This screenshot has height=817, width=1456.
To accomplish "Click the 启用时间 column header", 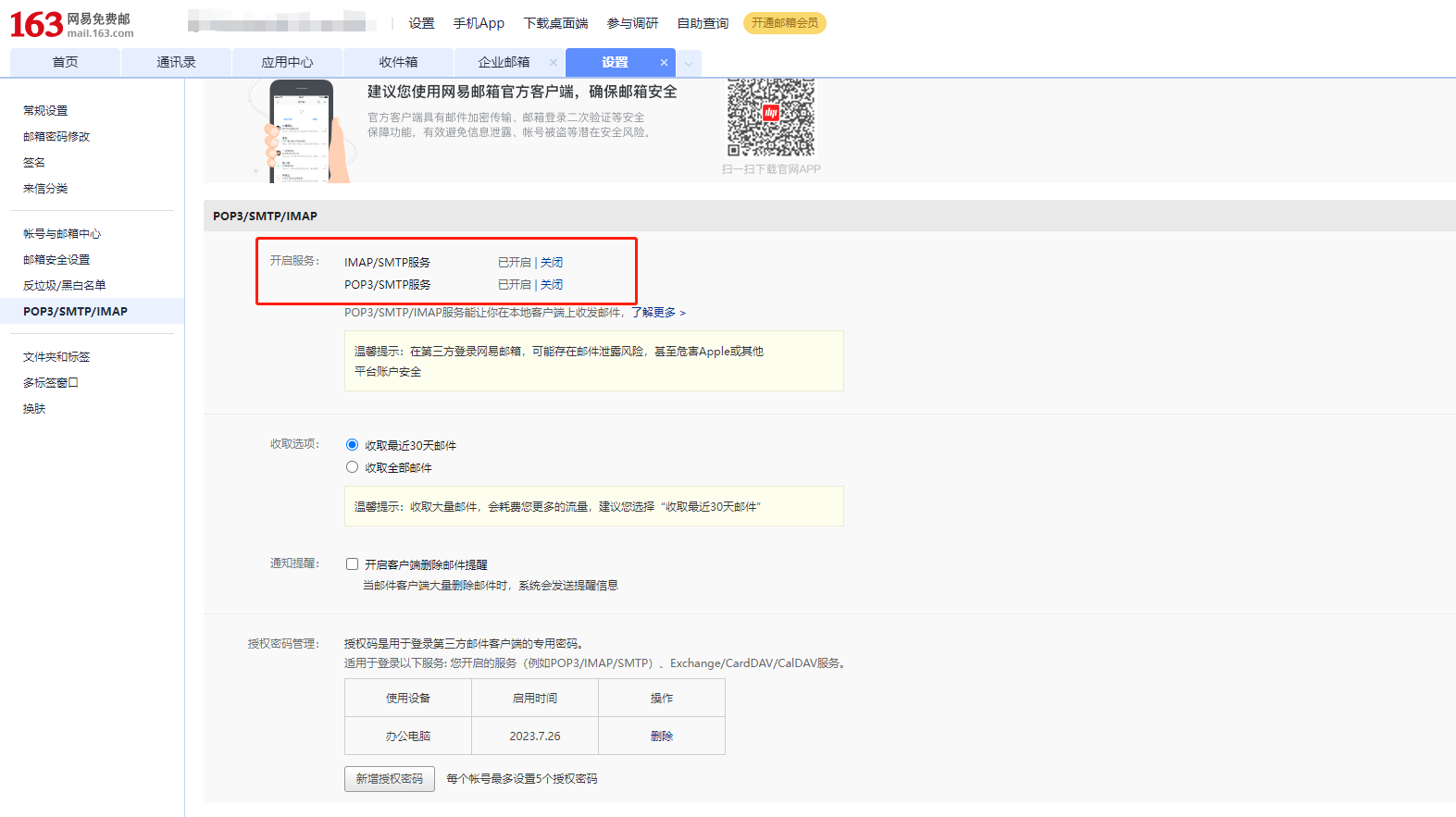I will click(x=535, y=699).
